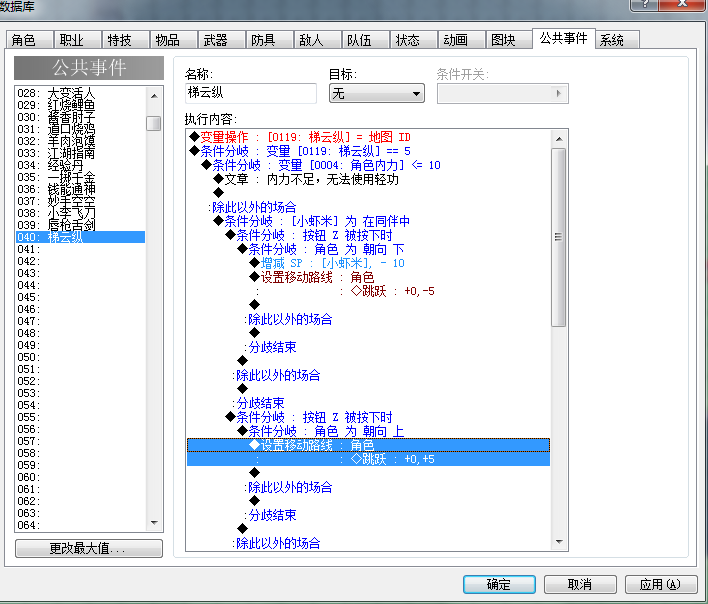Select event 029: 红烧鲤鱼
708x604 pixels.
[80, 105]
